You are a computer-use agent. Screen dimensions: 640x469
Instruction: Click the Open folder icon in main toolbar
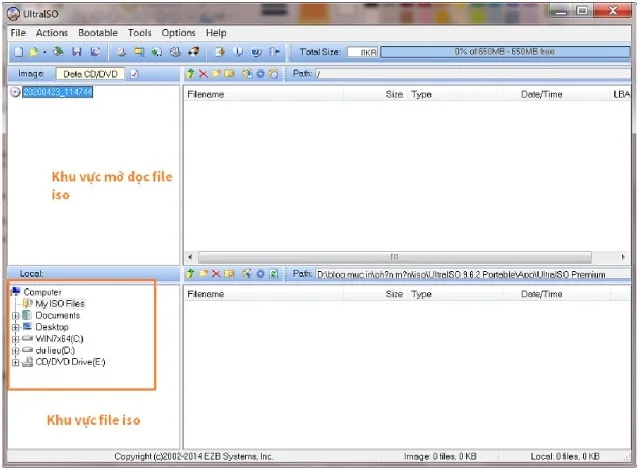(34, 52)
